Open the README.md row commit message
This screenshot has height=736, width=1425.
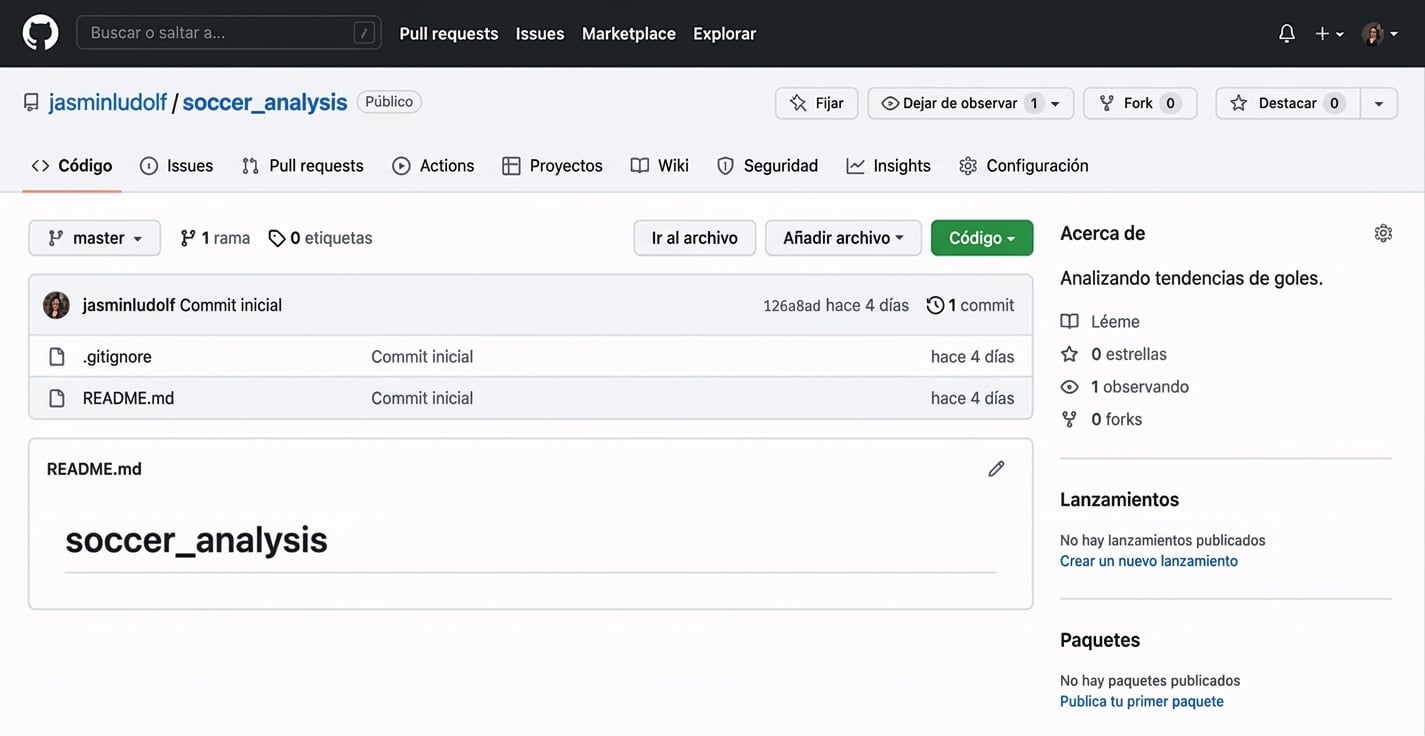point(422,398)
